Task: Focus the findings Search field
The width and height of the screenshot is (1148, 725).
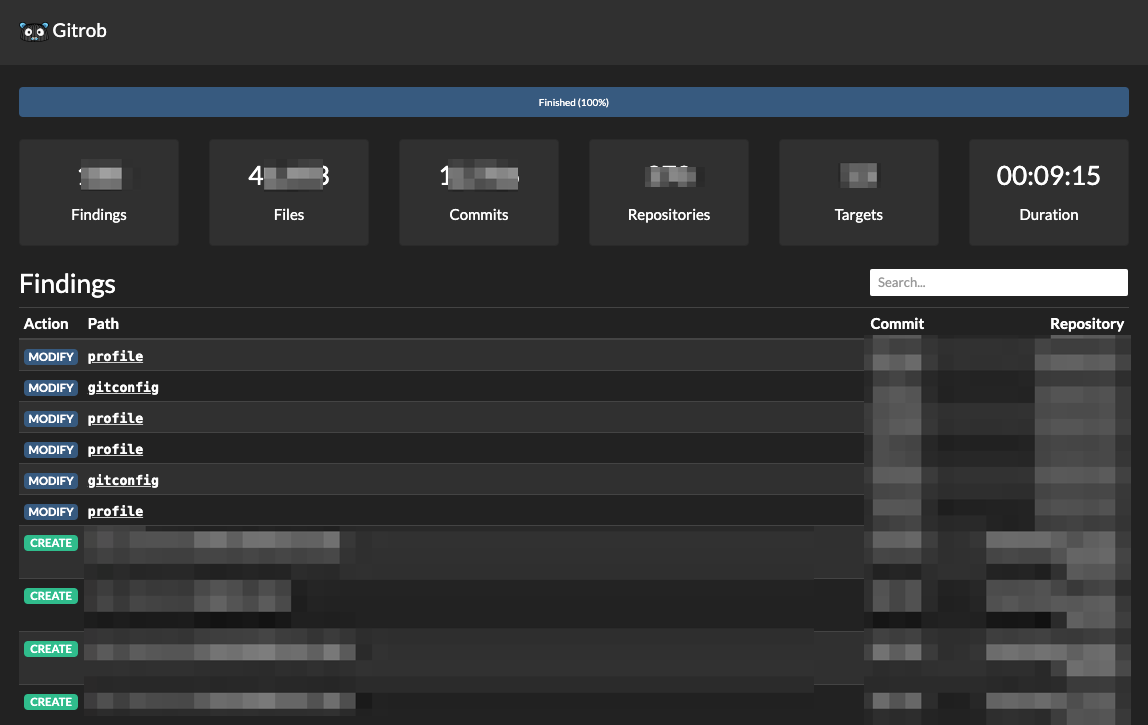Action: click(x=998, y=283)
